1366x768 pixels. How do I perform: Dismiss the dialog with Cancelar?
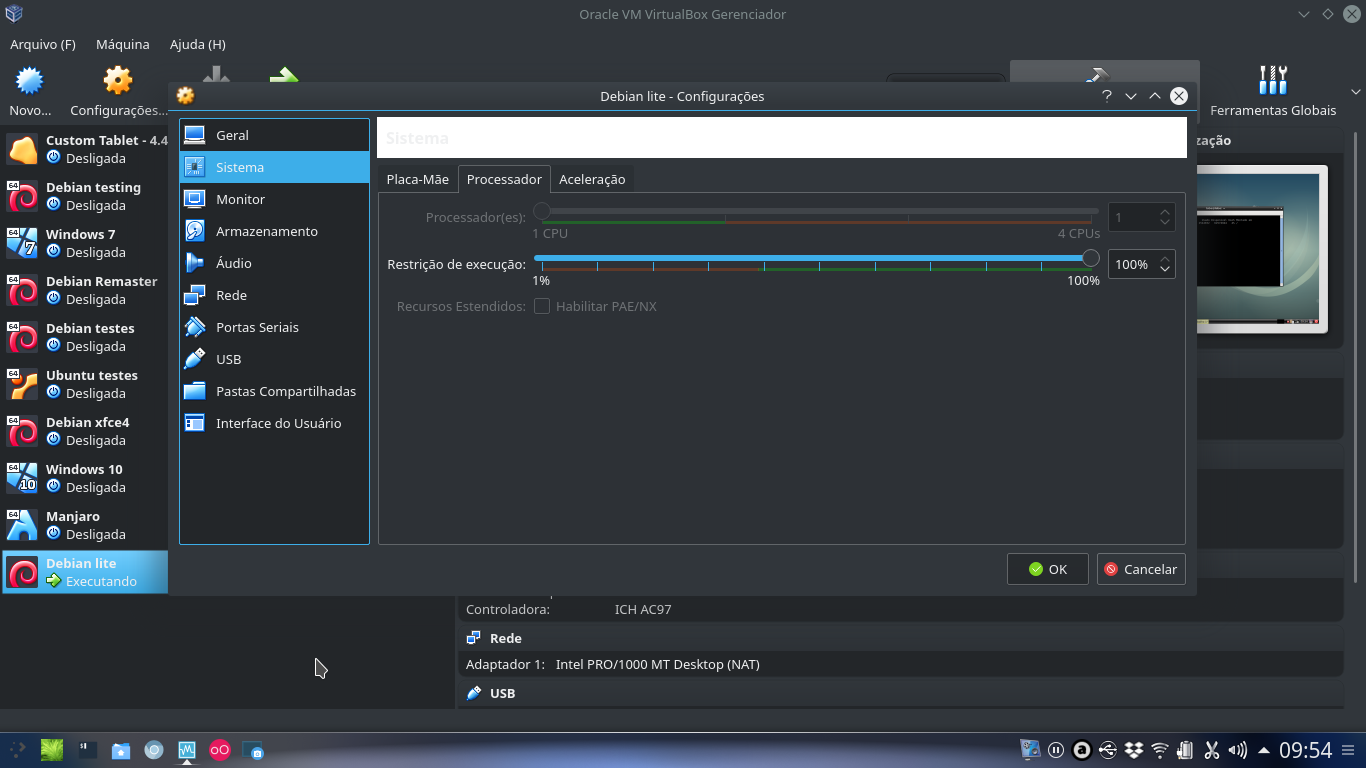(1140, 568)
